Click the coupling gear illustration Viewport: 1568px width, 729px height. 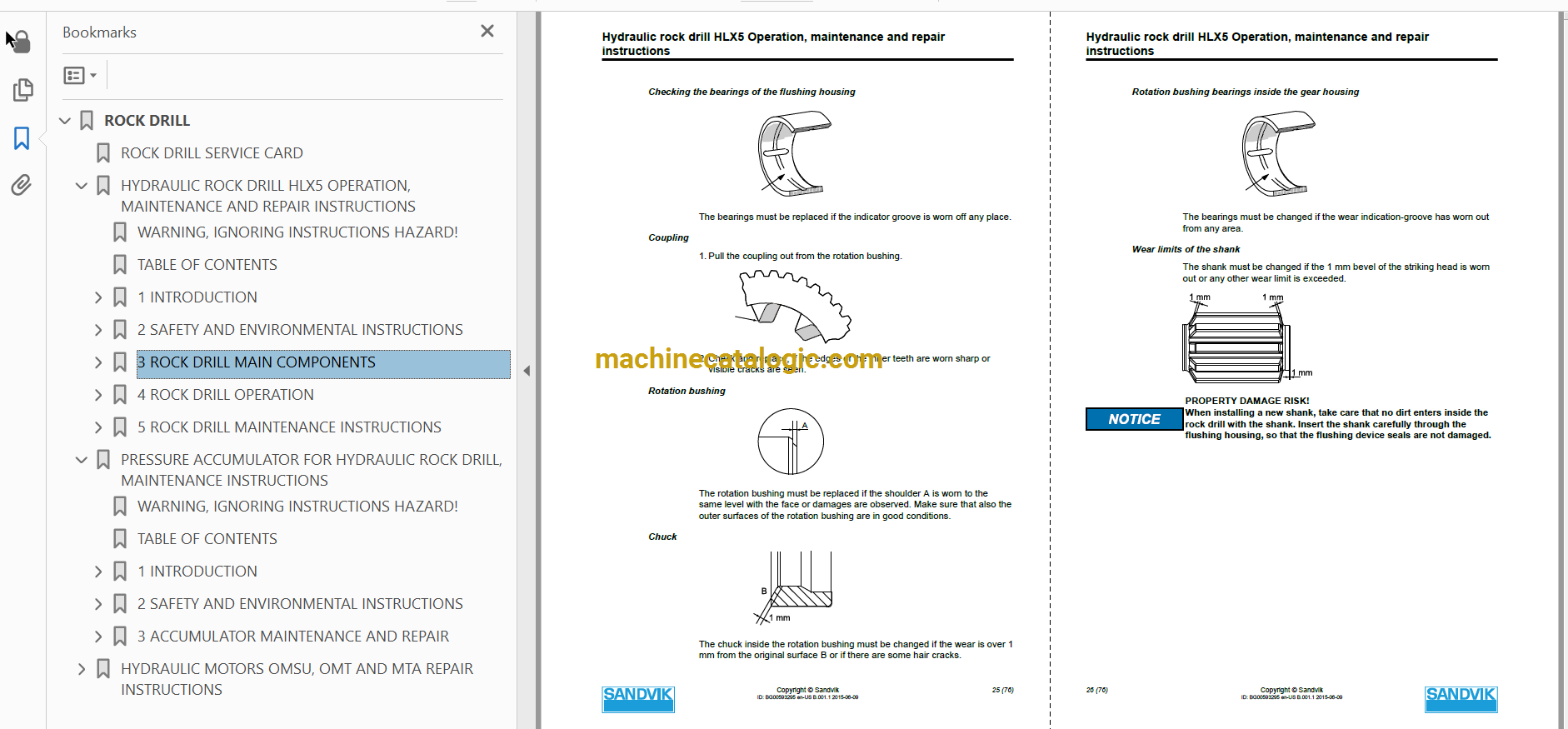(x=793, y=307)
